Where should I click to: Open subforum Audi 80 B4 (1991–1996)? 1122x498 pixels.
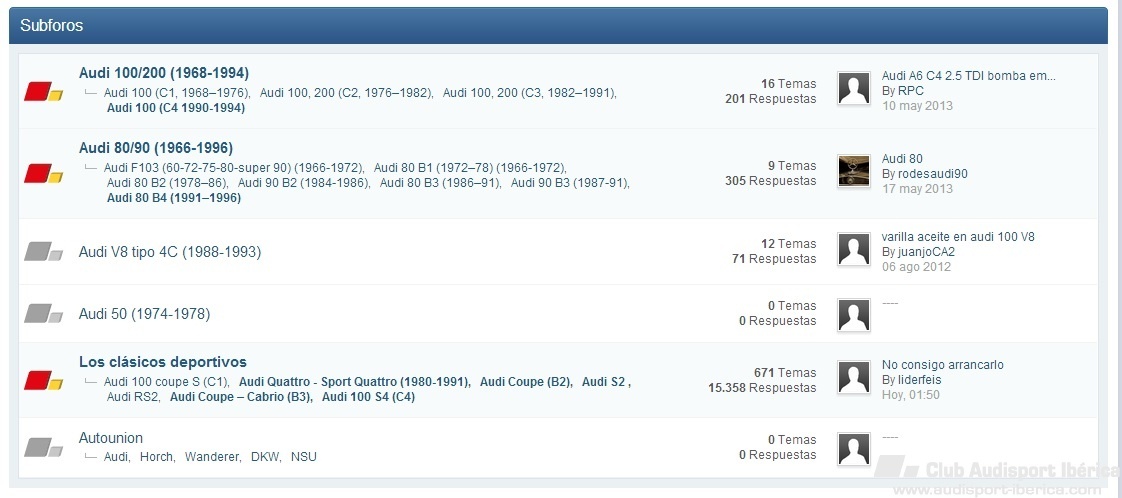tap(174, 198)
